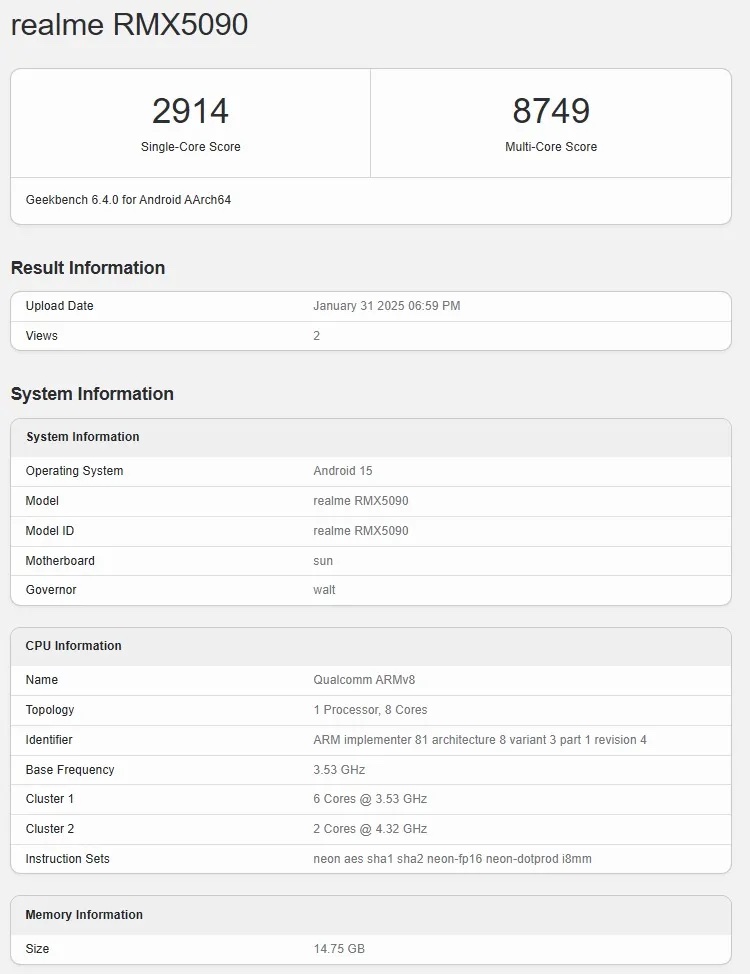Click the Geekbench 6.4.0 for Android AArch64 text
Image resolution: width=750 pixels, height=974 pixels.
tap(128, 200)
